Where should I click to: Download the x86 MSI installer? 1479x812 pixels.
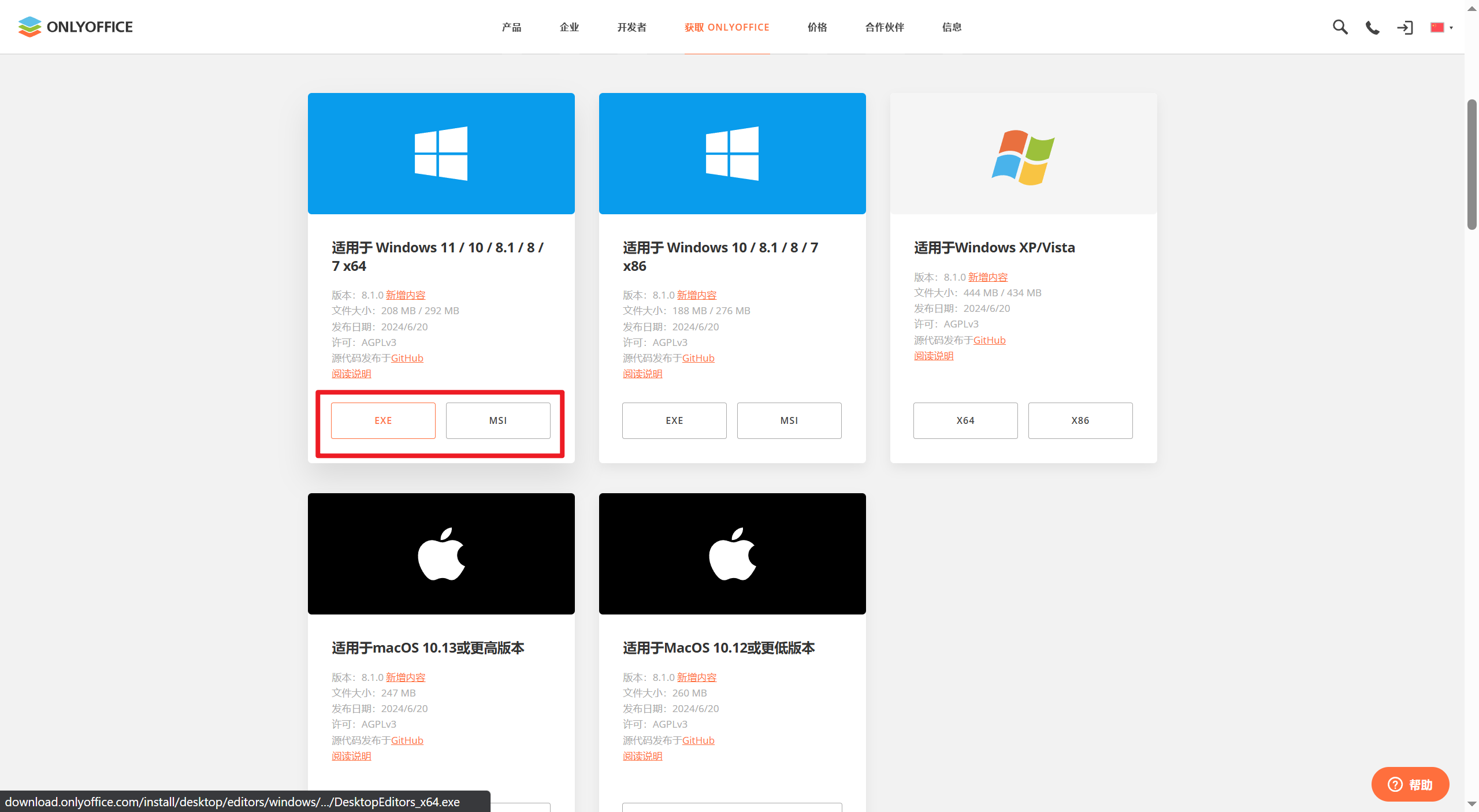coord(789,420)
